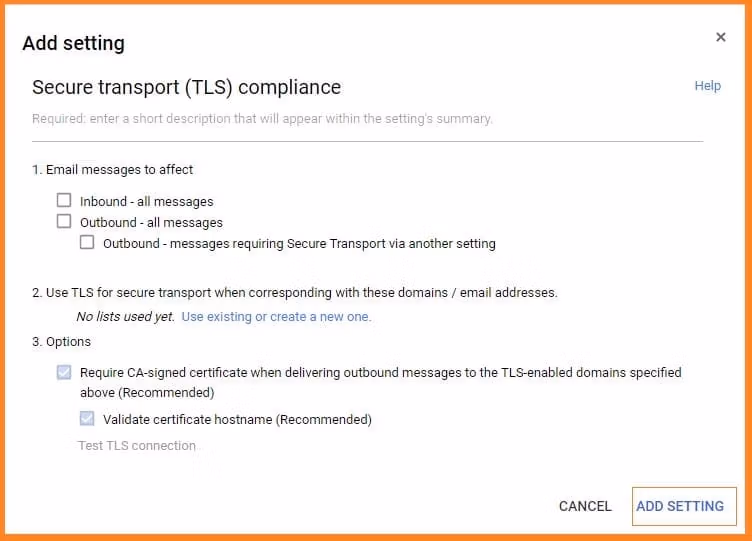752x541 pixels.
Task: Click the 'Inbound - all messages' label text
Action: click(x=147, y=202)
